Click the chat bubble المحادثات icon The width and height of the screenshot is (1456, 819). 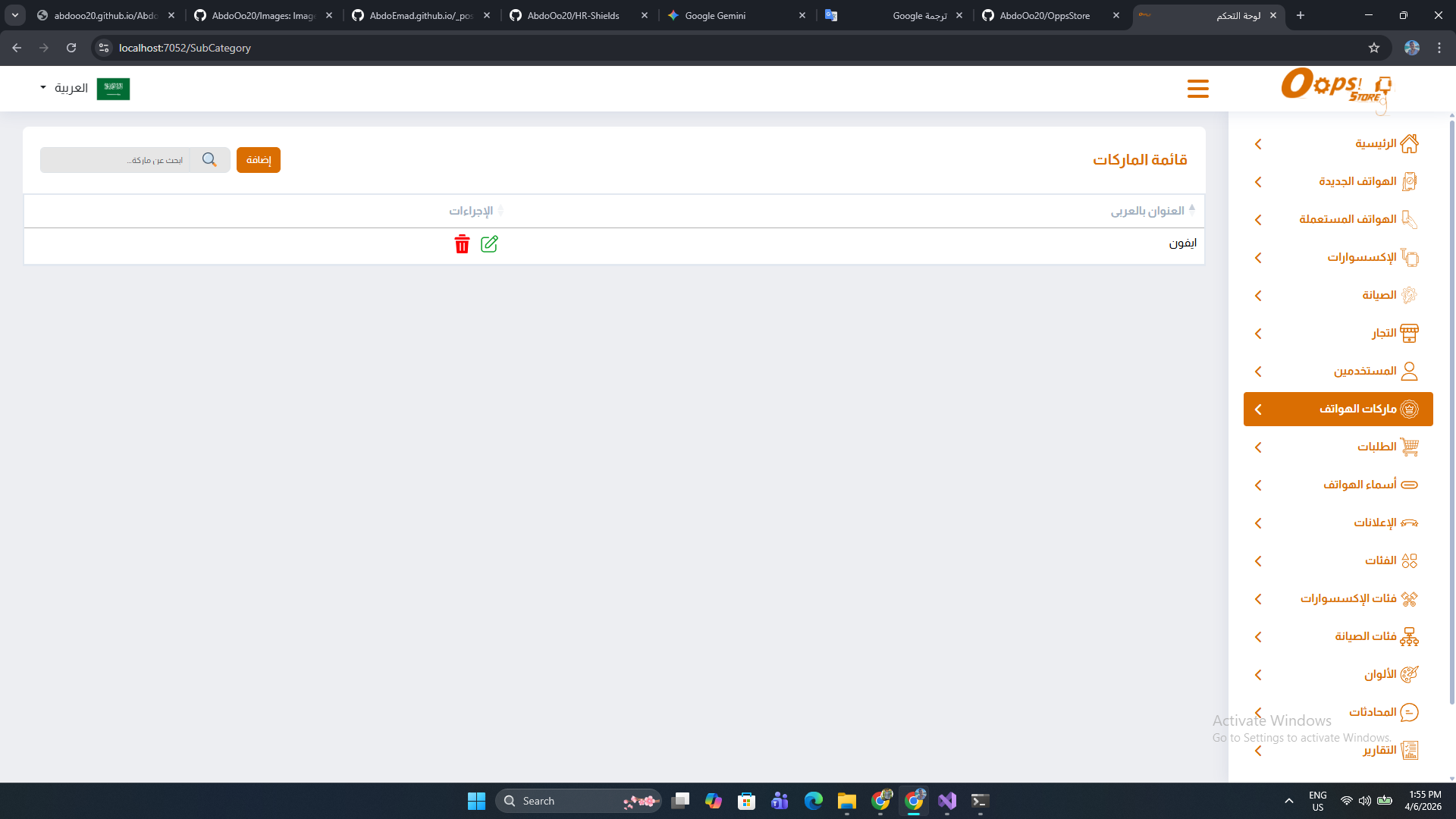click(x=1409, y=712)
